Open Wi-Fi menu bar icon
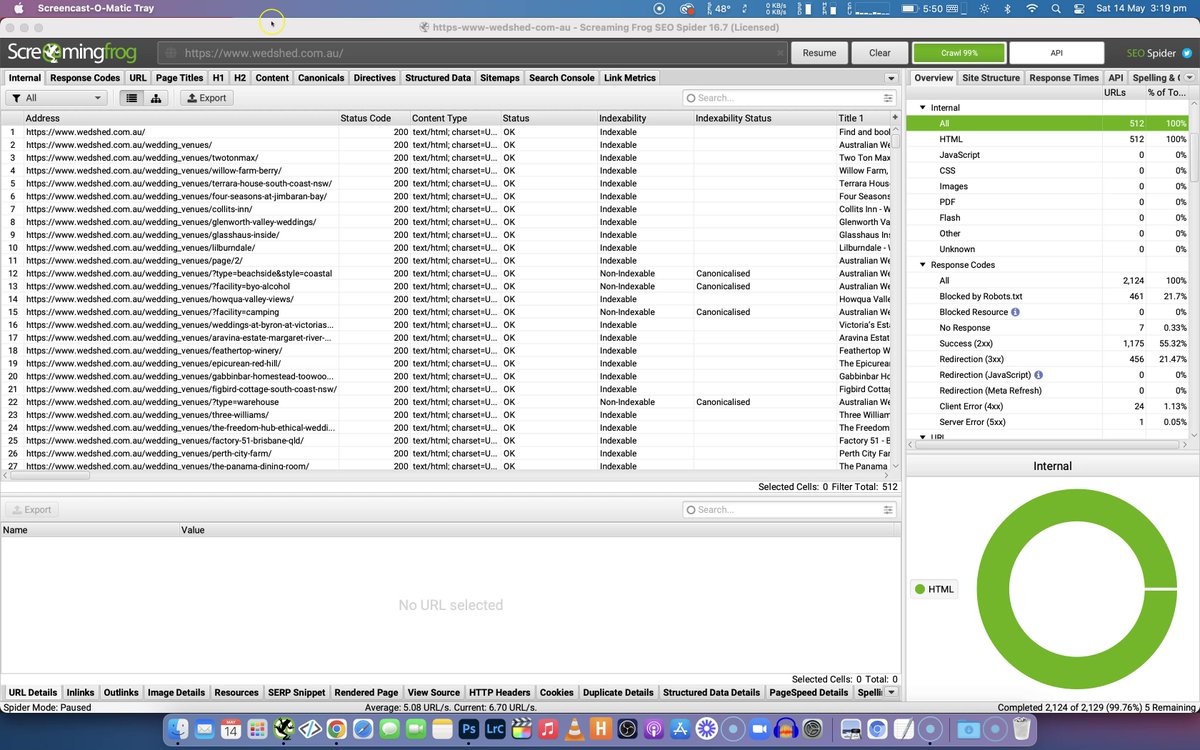Screen dimensions: 1200x750 click(x=1032, y=8)
